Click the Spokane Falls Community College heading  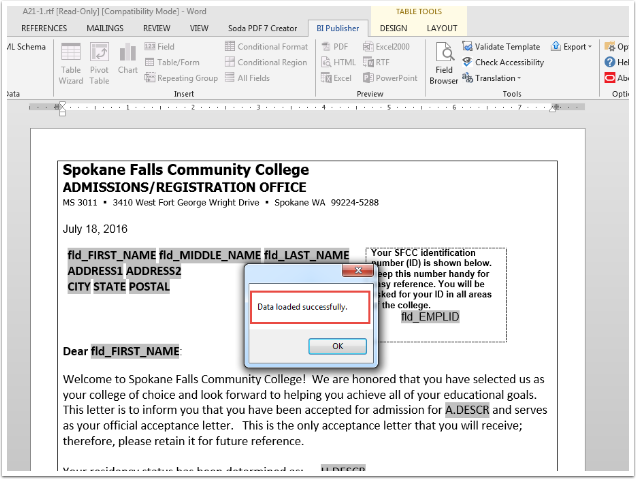pyautogui.click(x=186, y=170)
